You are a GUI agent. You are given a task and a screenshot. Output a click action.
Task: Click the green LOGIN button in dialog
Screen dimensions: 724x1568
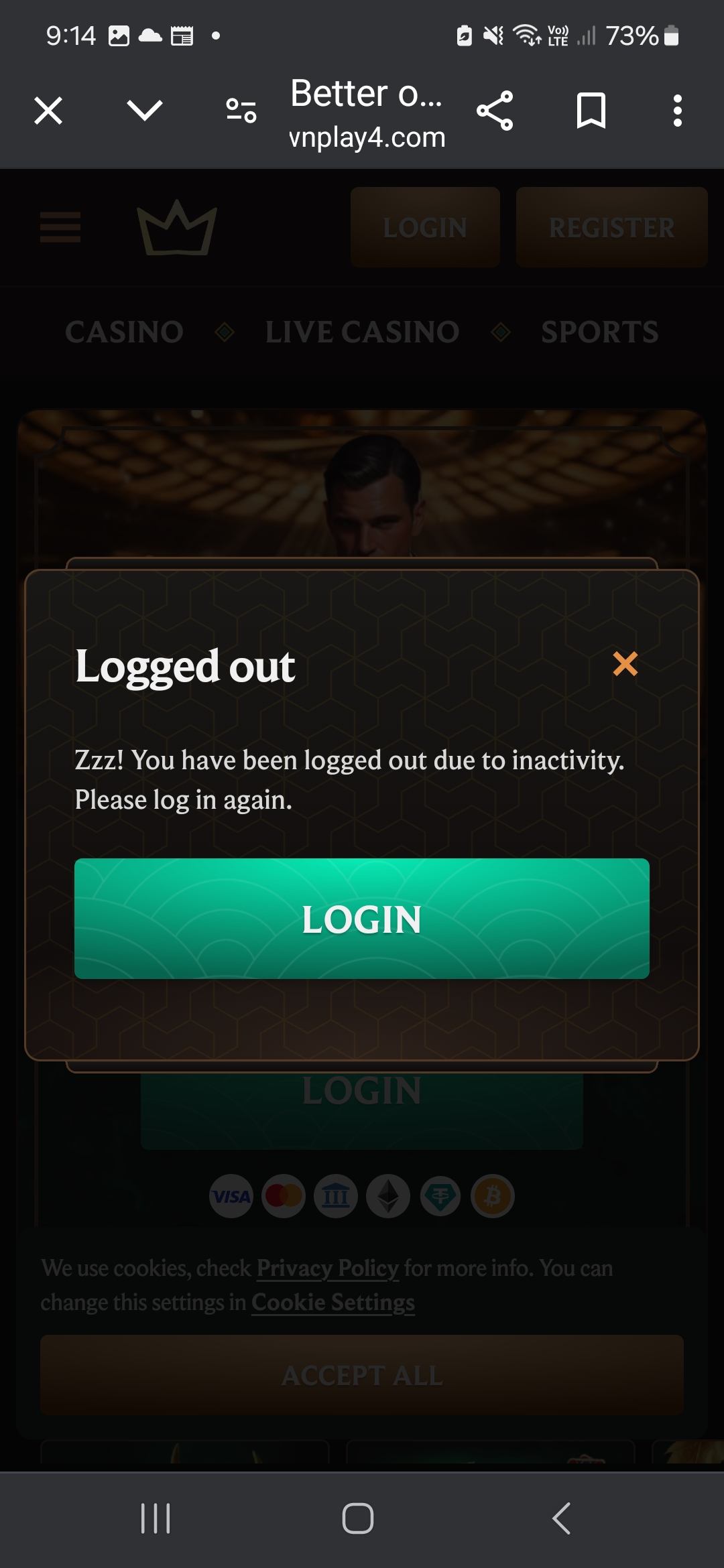[x=362, y=919]
